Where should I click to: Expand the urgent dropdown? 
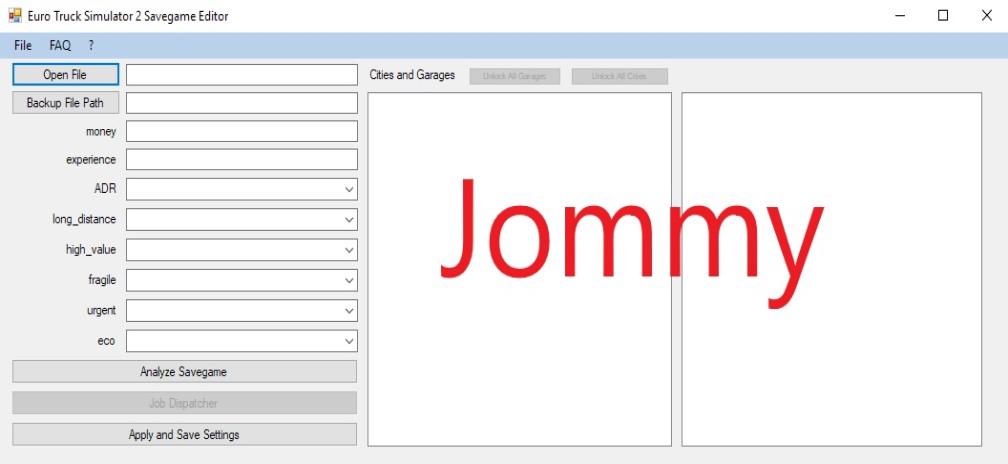[241, 311]
